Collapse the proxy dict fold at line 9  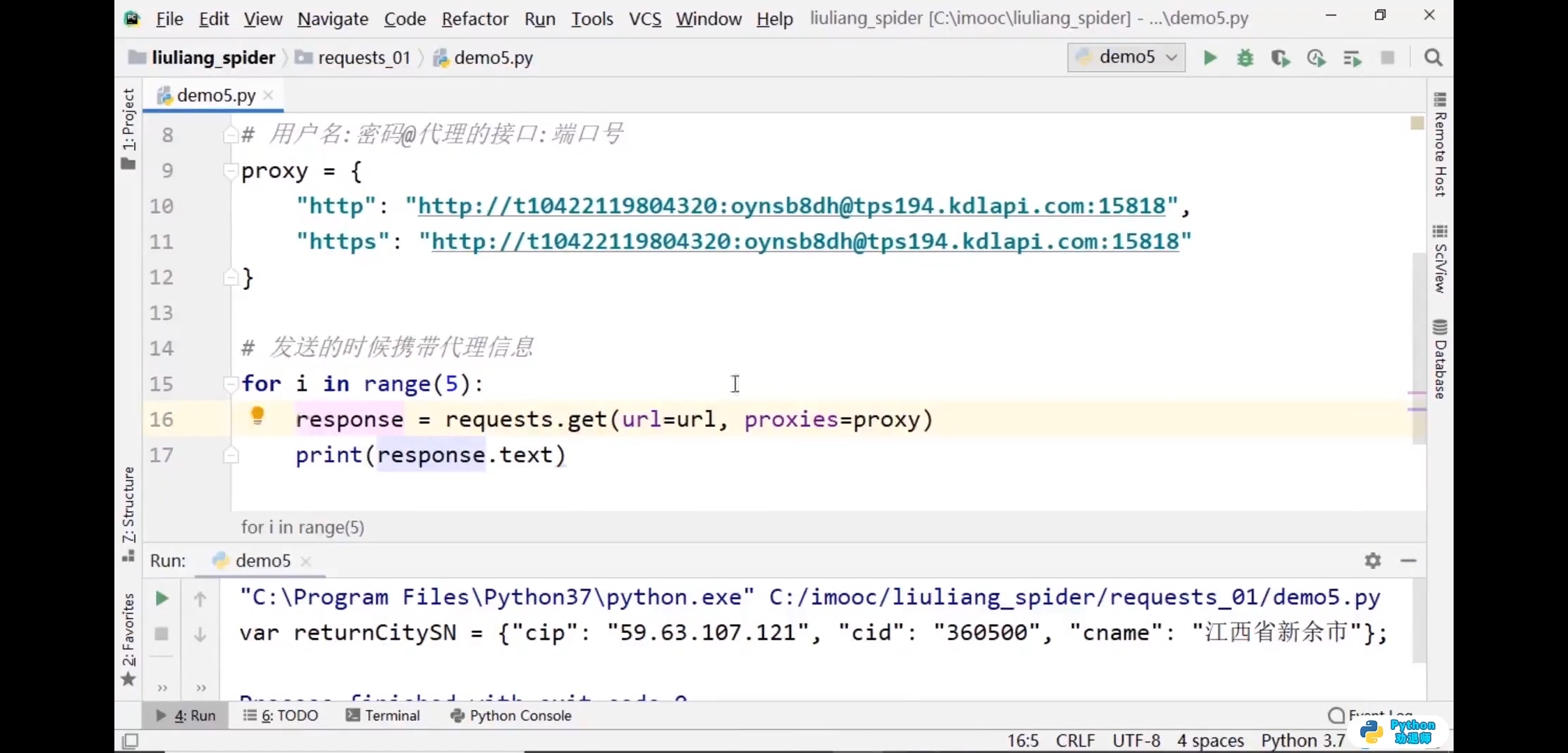pos(230,169)
